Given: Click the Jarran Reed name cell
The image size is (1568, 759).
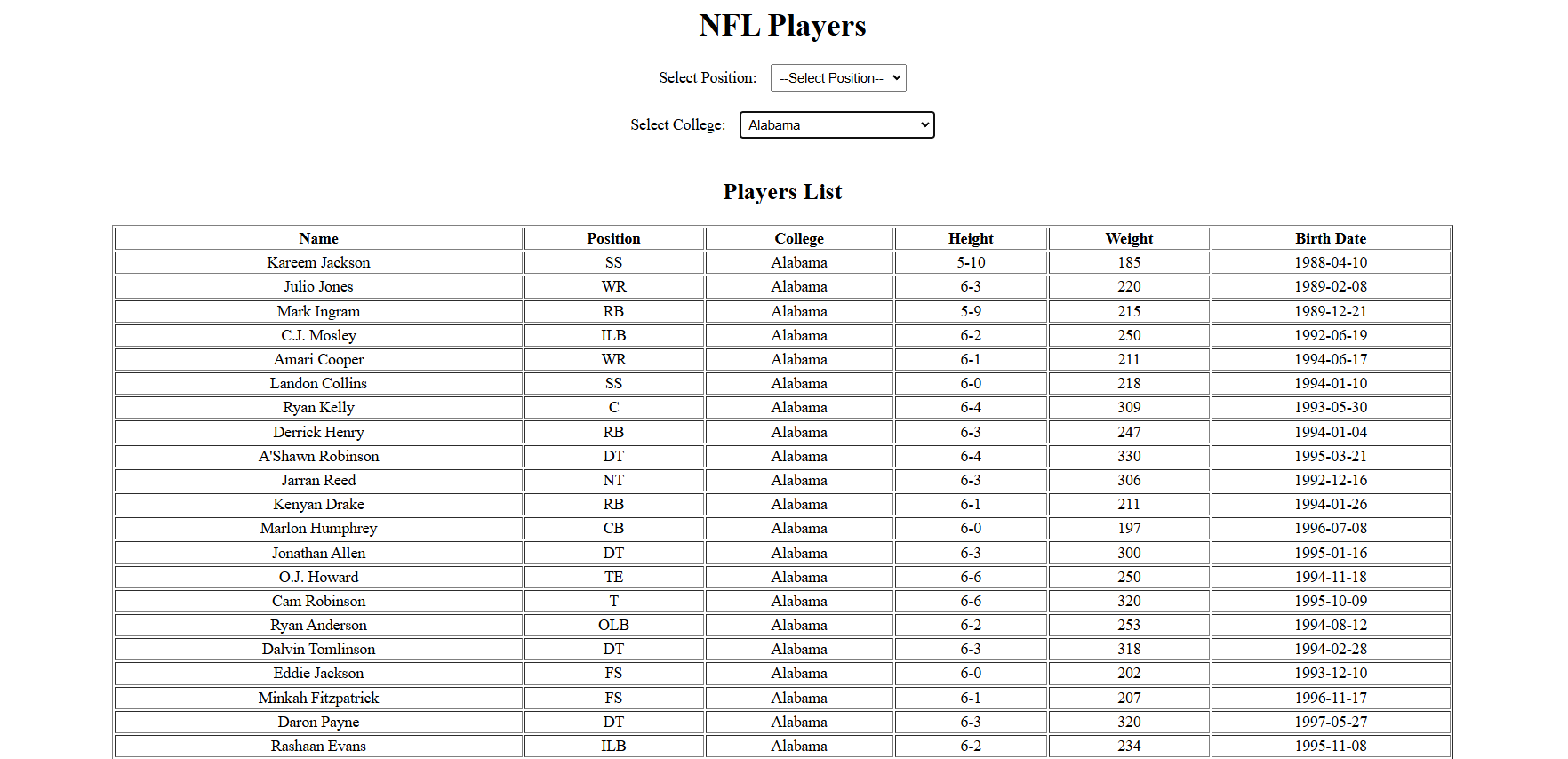Looking at the screenshot, I should click(318, 480).
